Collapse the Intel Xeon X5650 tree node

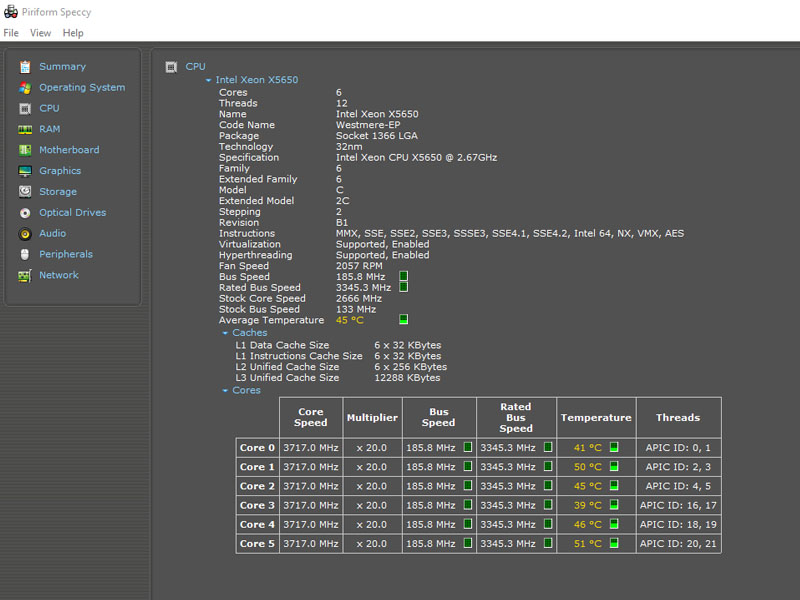coord(208,80)
